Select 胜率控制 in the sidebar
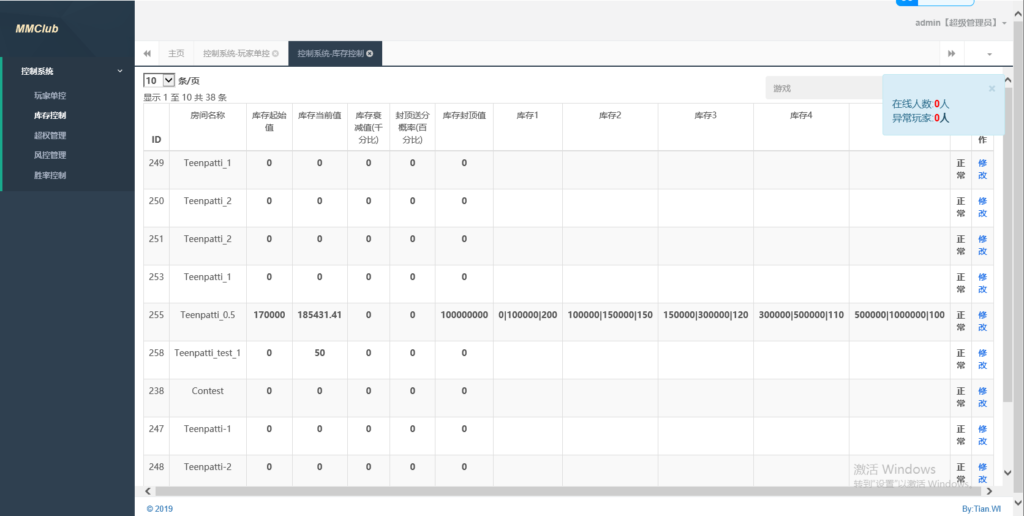 click(x=50, y=175)
